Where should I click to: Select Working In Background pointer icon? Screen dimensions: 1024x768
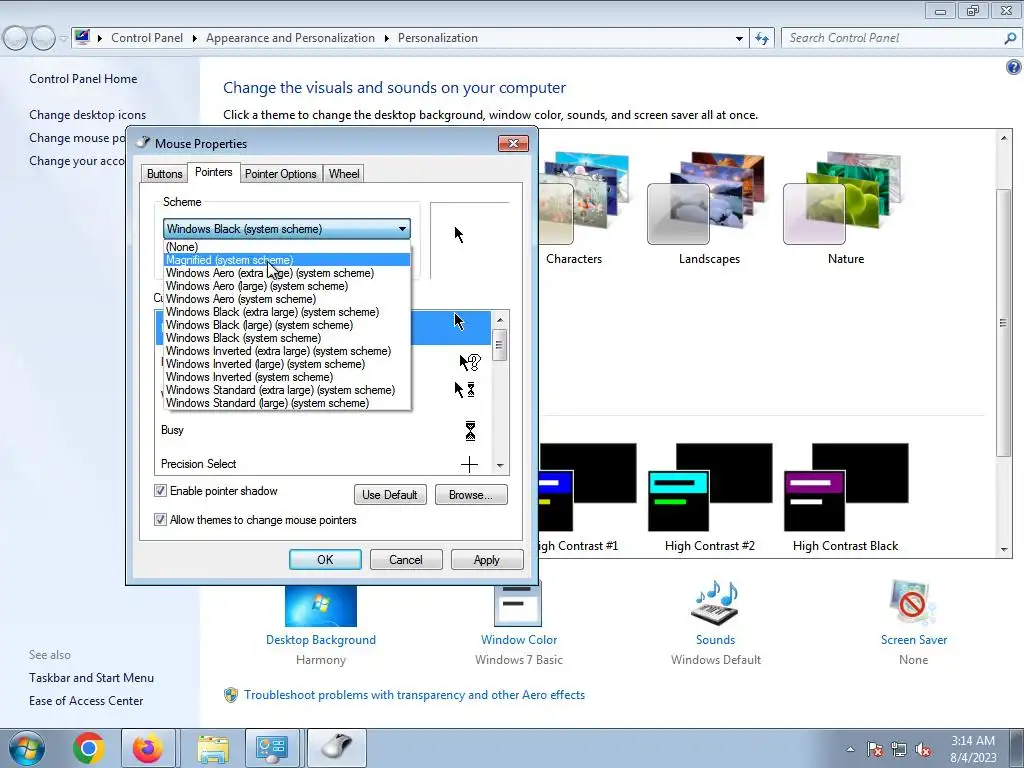coord(464,390)
